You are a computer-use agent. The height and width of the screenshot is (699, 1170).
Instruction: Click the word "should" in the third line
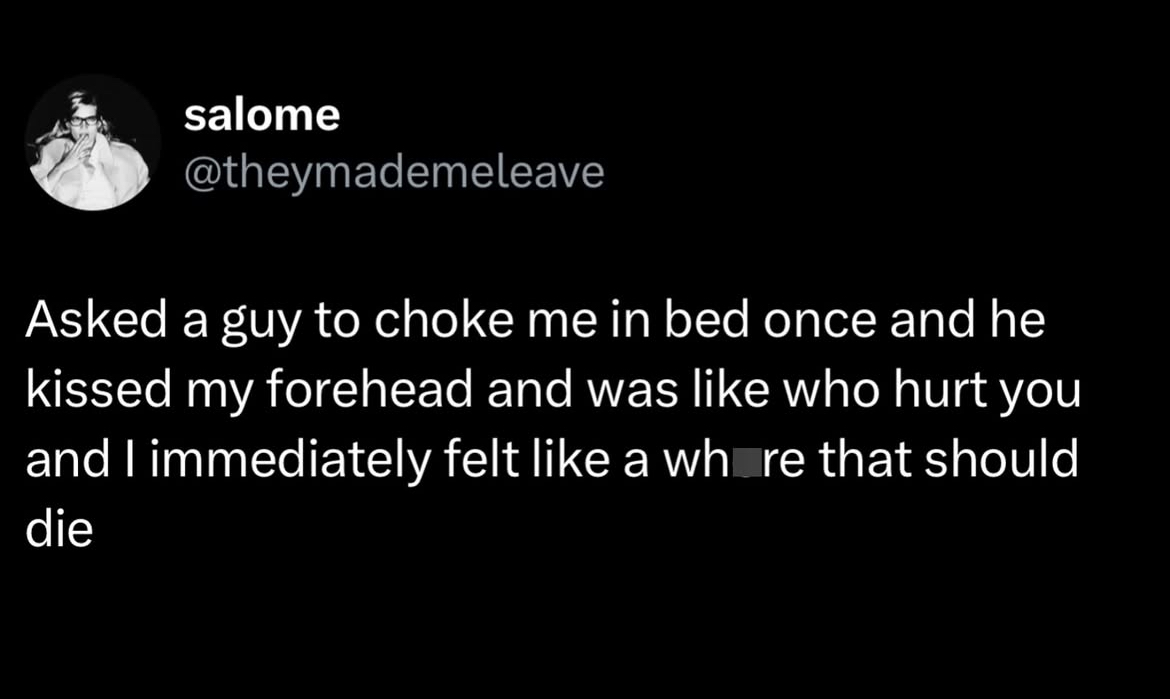[x=1001, y=459]
